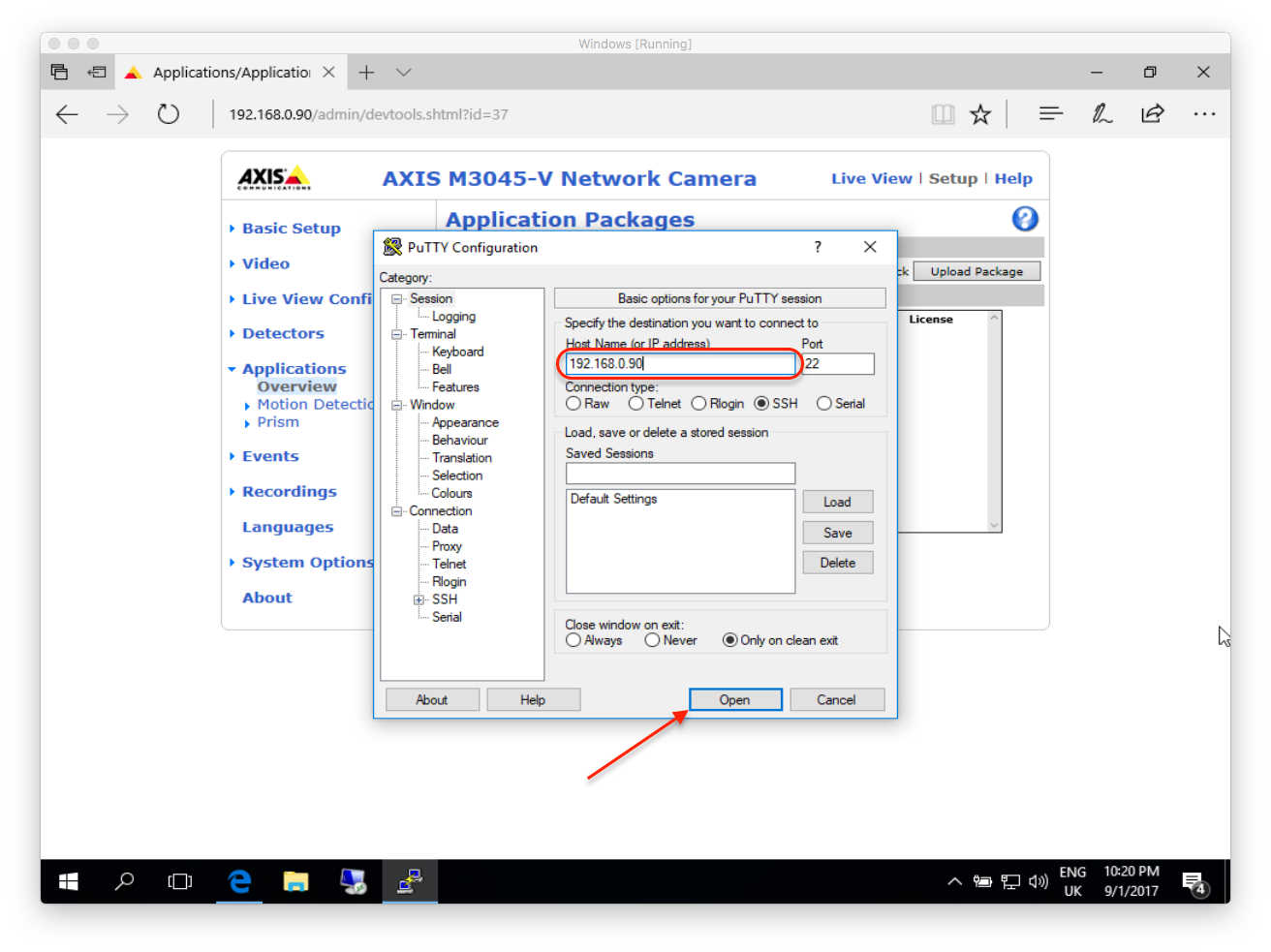
Task: Click the browser Back arrow
Action: [67, 114]
